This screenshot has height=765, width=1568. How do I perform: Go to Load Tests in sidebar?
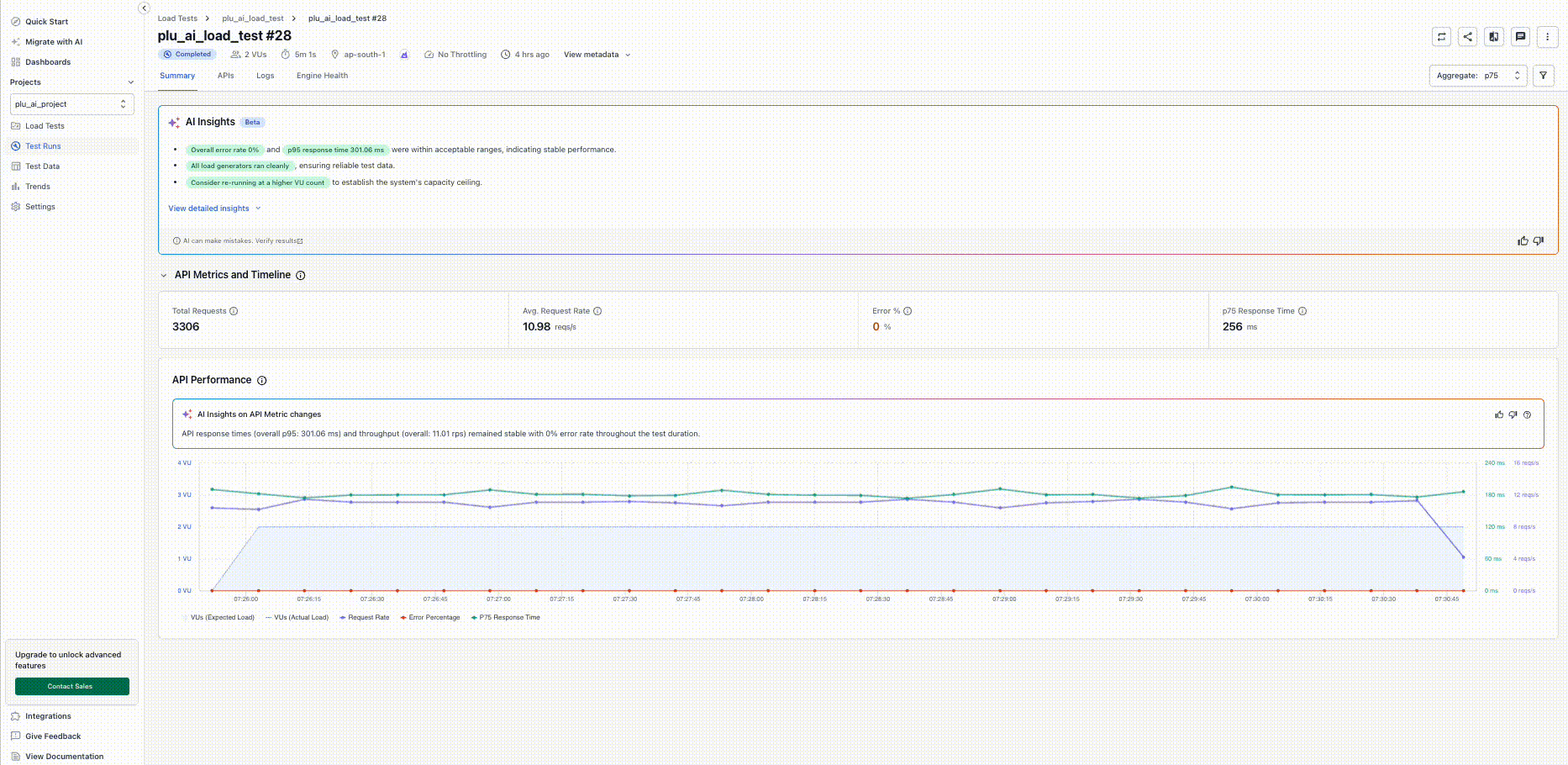coord(45,126)
